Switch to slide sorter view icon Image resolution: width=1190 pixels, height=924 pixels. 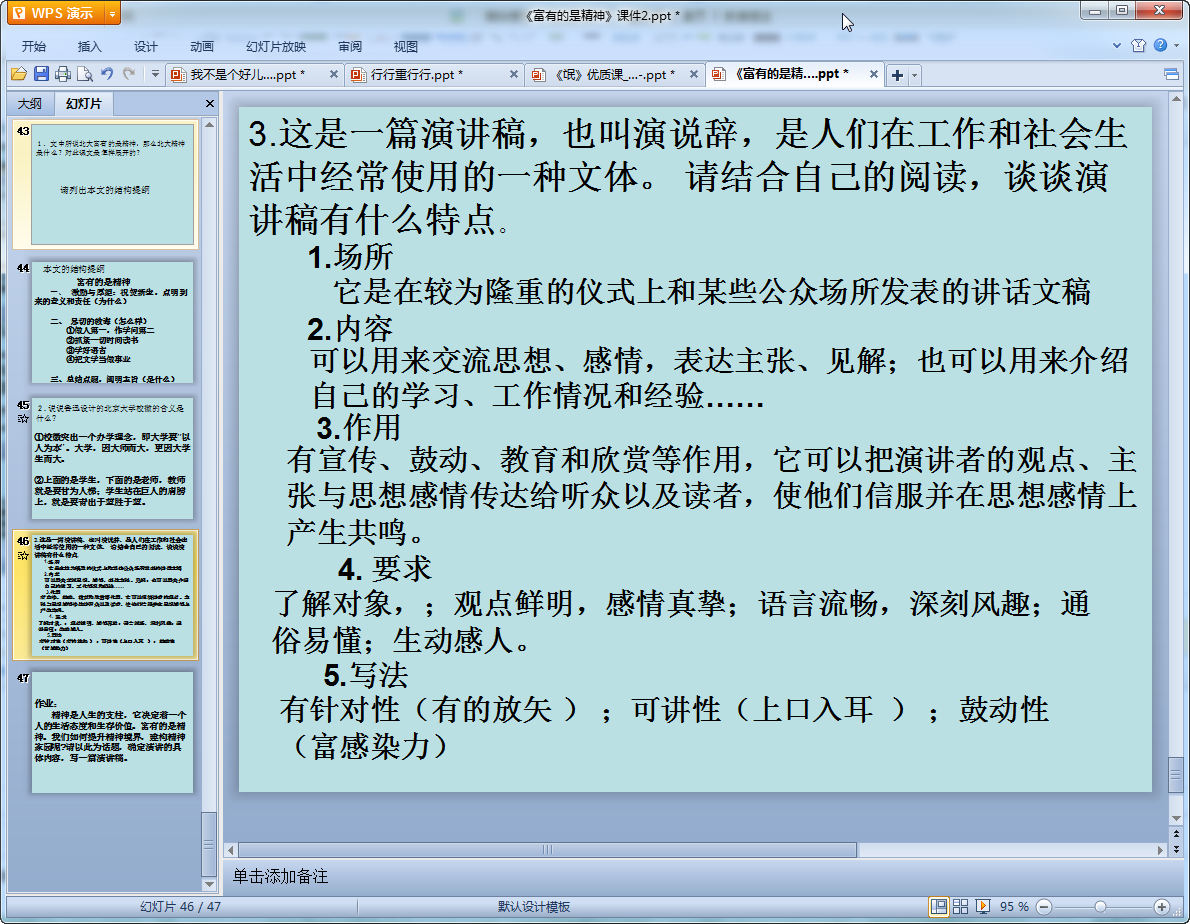click(x=960, y=907)
